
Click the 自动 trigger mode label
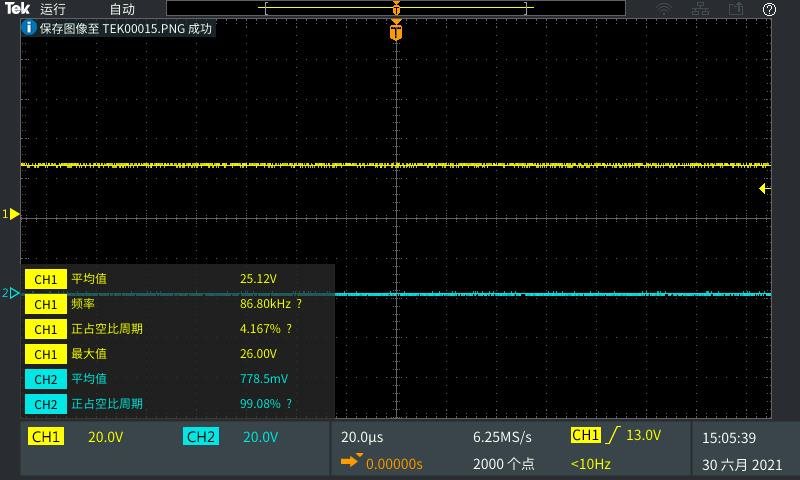[x=122, y=9]
